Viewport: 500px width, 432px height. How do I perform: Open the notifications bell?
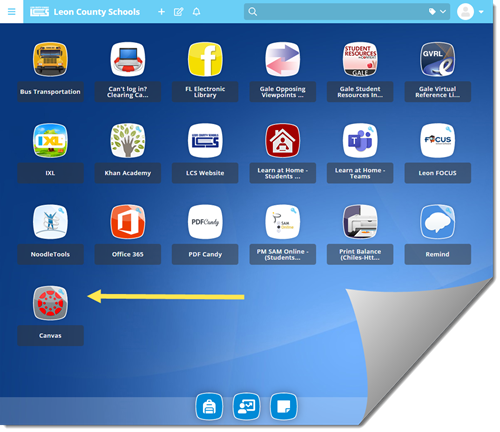point(197,12)
